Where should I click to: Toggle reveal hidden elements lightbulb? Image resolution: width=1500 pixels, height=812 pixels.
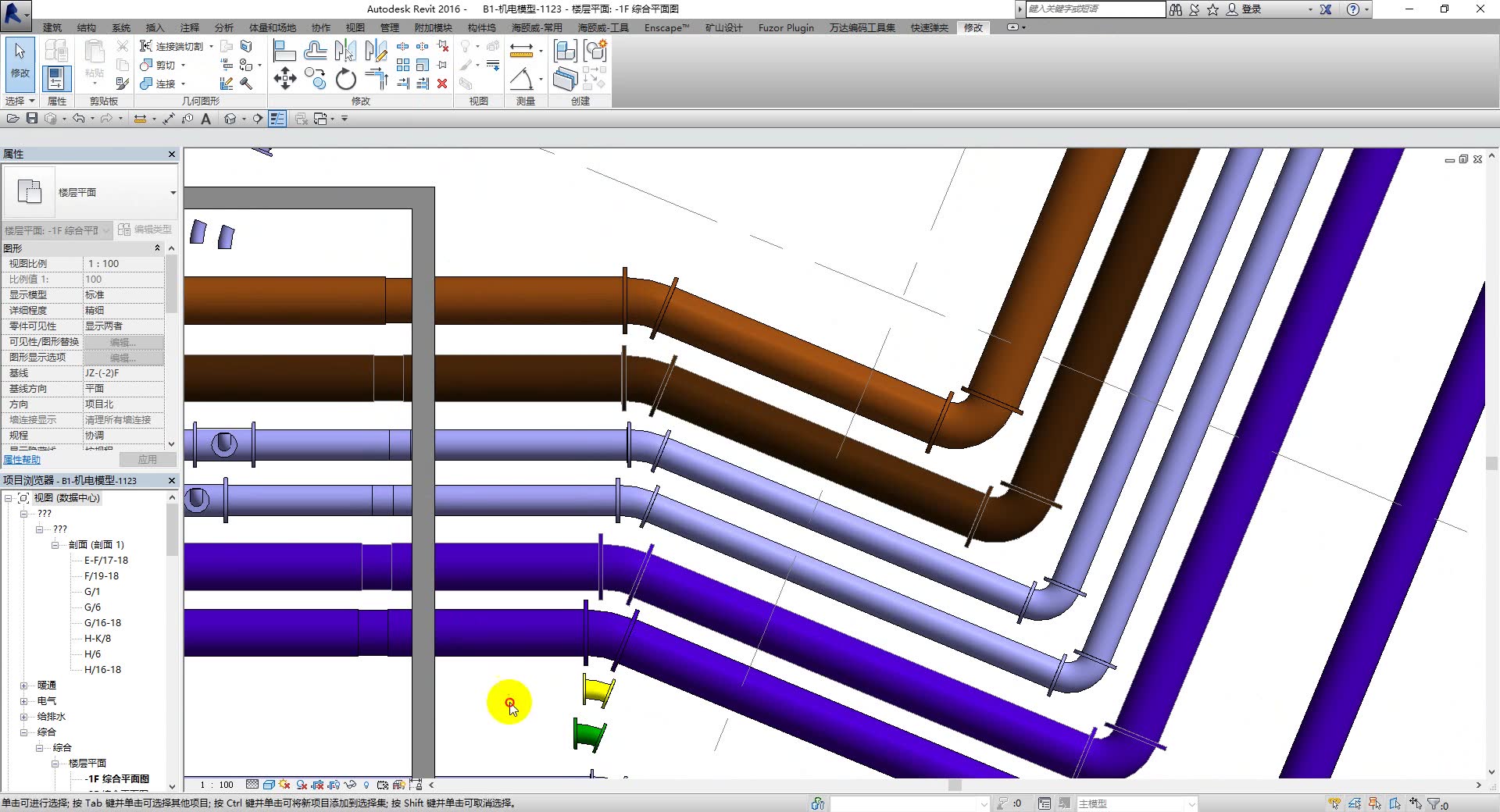tap(366, 785)
